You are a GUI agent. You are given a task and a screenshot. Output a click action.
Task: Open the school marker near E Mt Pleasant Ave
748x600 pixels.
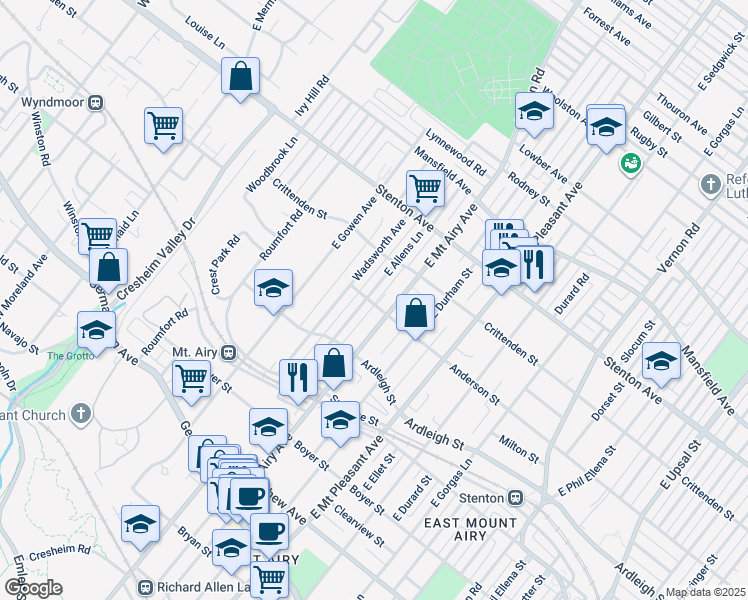pyautogui.click(x=340, y=420)
